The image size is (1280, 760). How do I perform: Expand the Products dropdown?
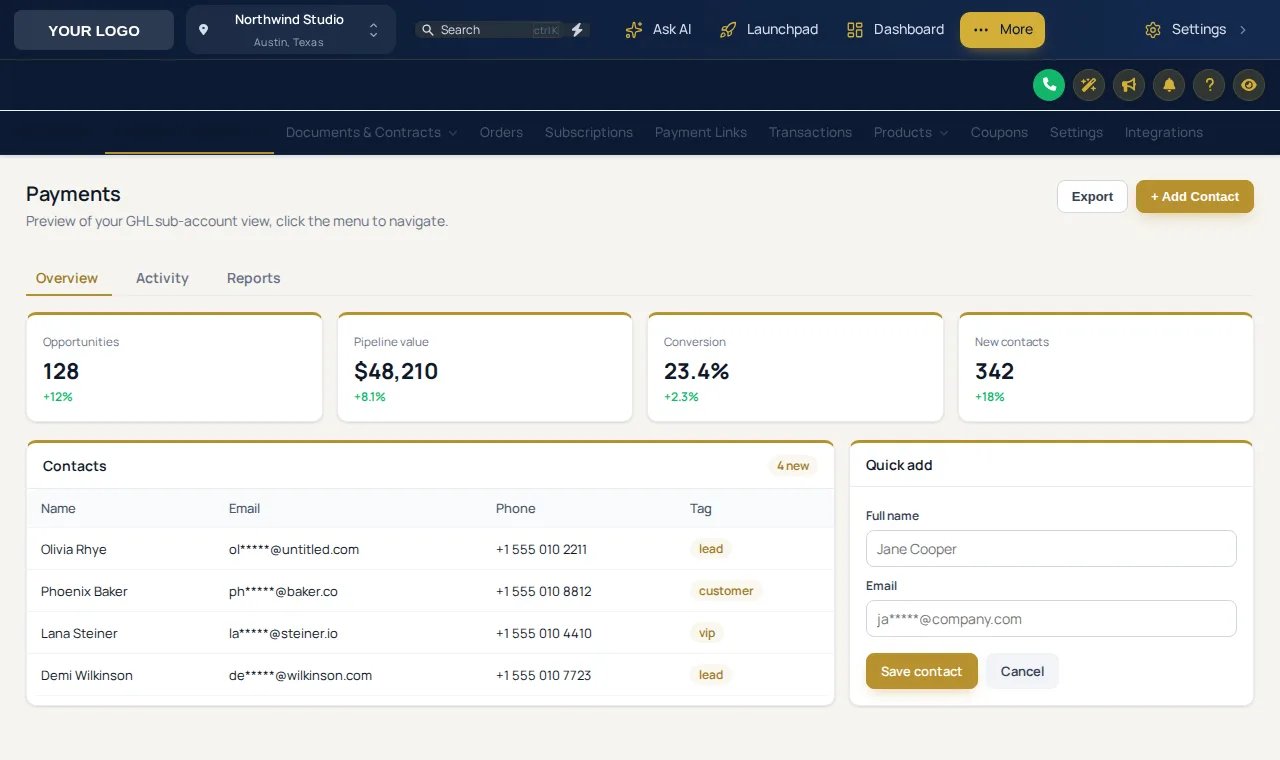[911, 132]
